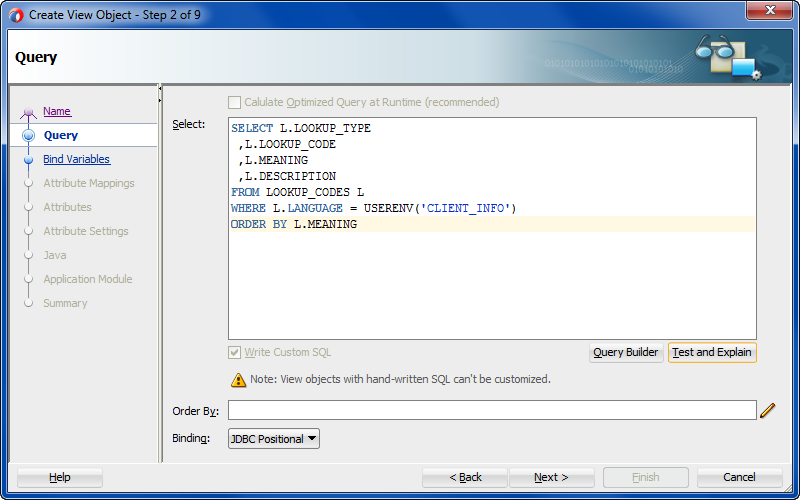Click the glasses view object banner icon
Image resolution: width=800 pixels, height=500 pixels.
click(x=728, y=57)
